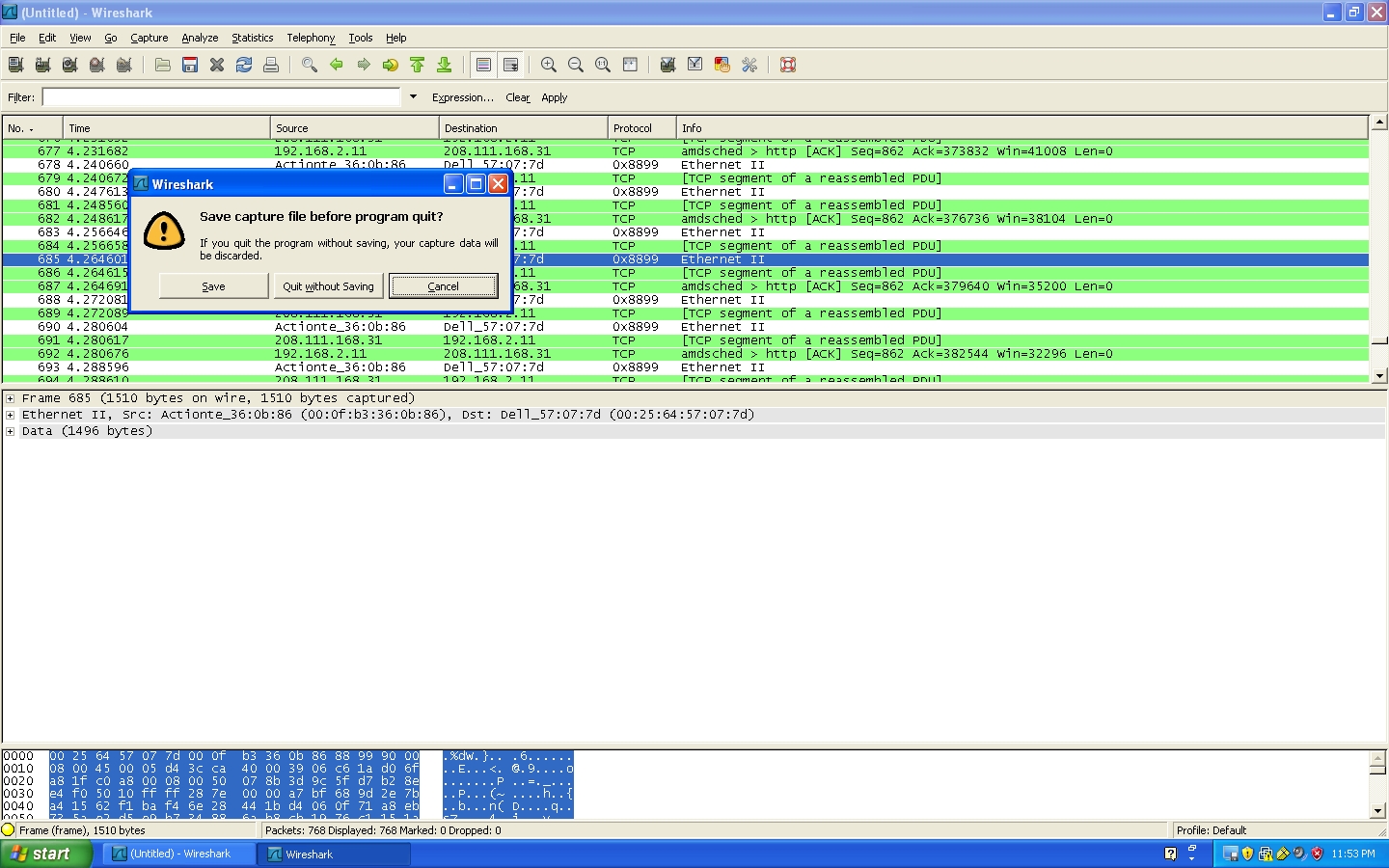Zoom out packet text
Screen dimensions: 1389x868
[576, 65]
